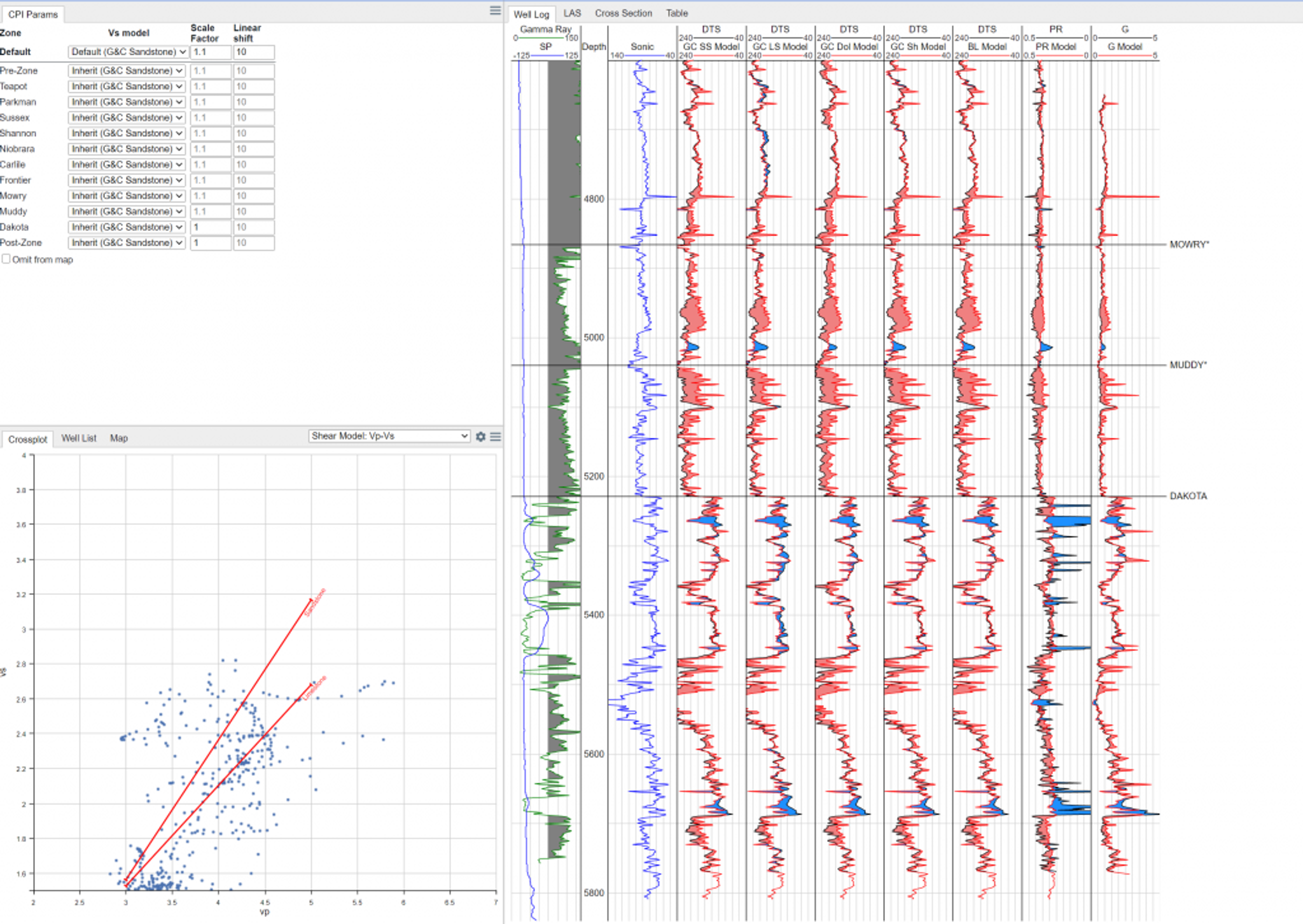Switch to the LAS tab
1303x924 pixels.
tap(572, 13)
